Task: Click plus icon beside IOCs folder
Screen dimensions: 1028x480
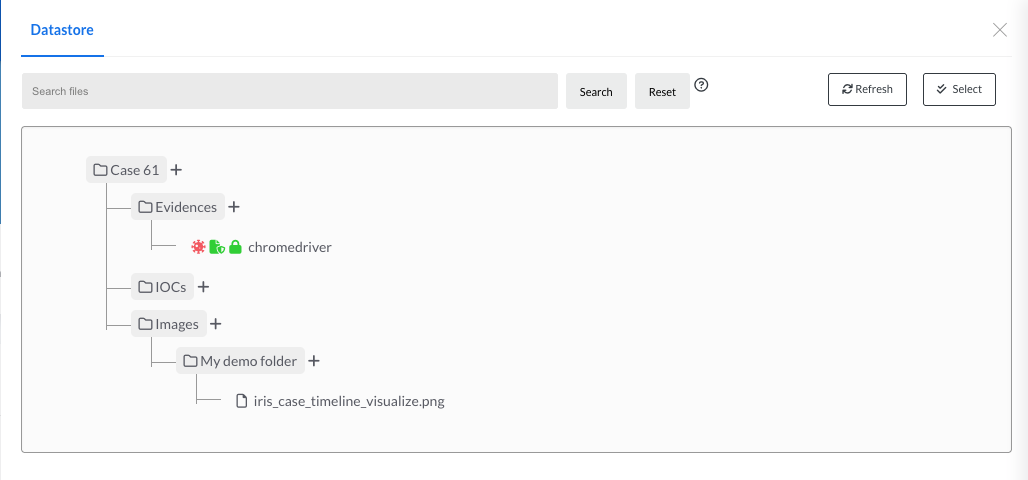Action: pyautogui.click(x=203, y=287)
